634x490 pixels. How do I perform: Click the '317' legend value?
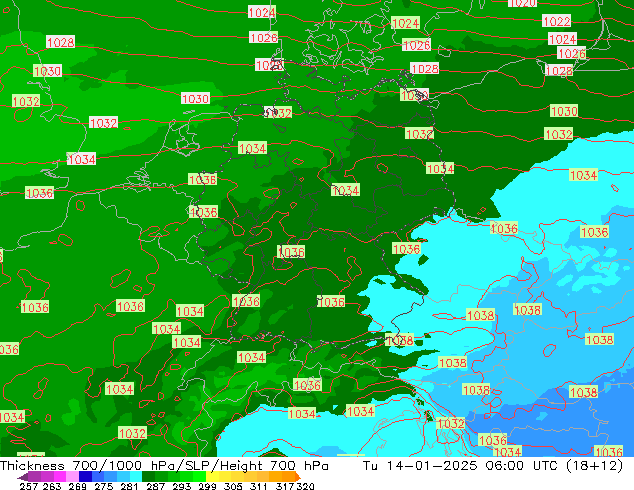[285, 486]
